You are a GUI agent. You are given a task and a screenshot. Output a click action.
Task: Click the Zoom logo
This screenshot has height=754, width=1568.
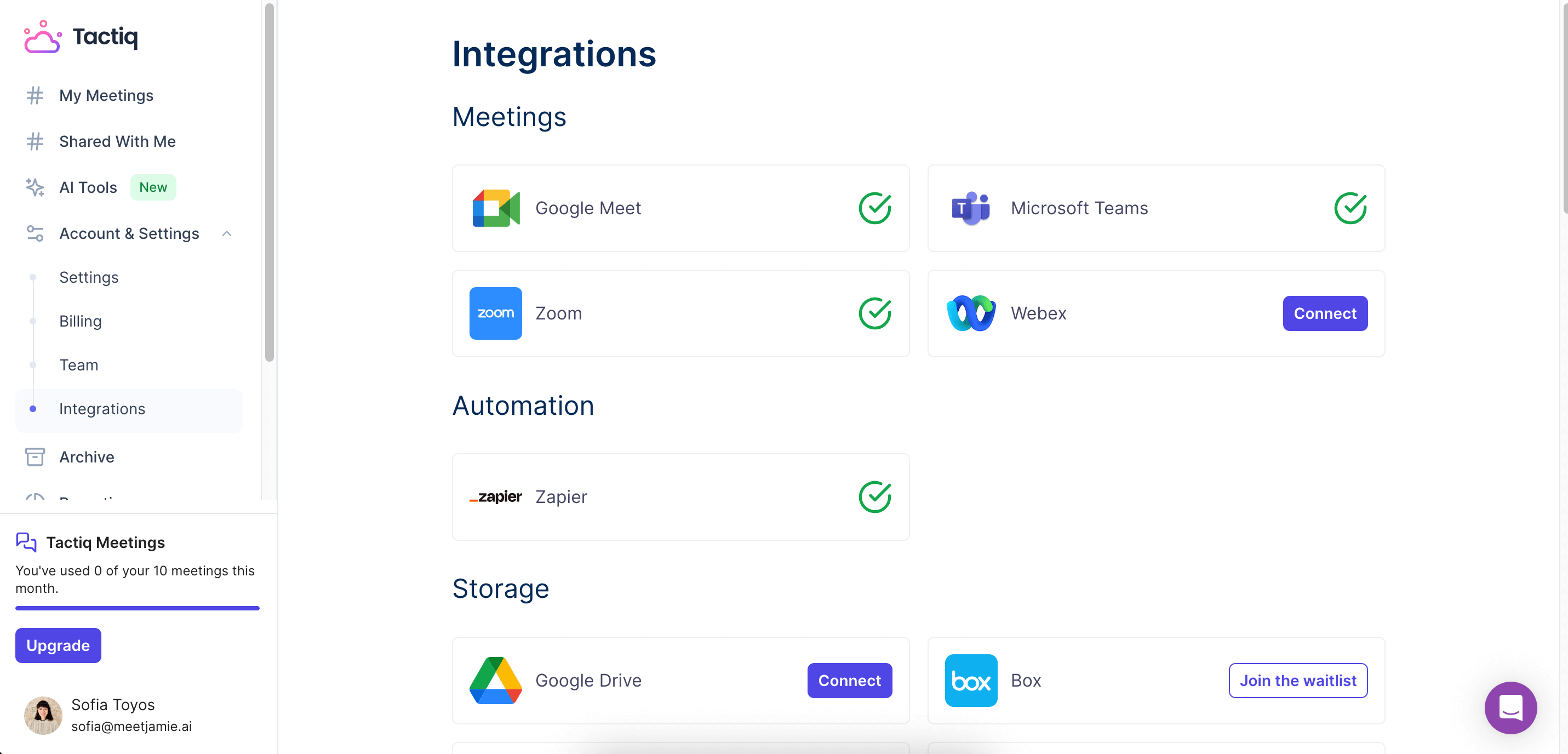click(x=495, y=313)
